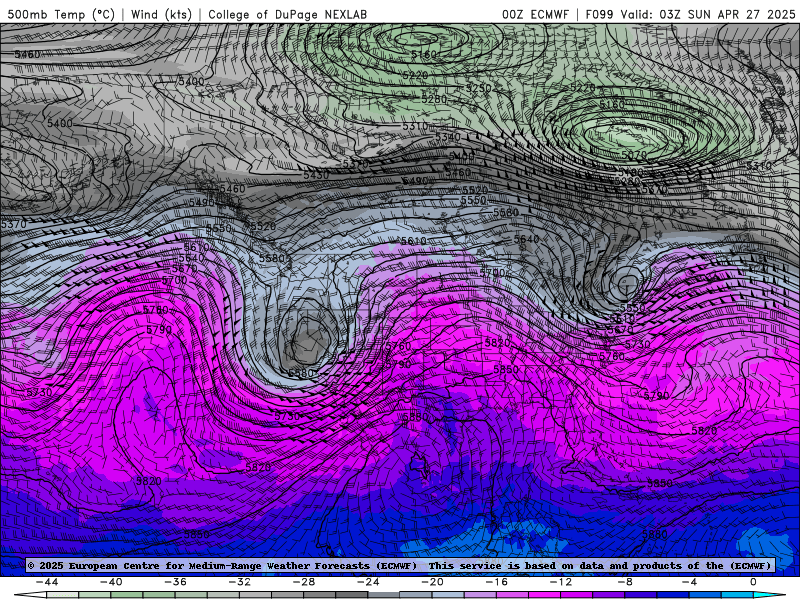Click the '00Z ECMWF' model run label
Viewport: 800px width, 600px height.
535,14
